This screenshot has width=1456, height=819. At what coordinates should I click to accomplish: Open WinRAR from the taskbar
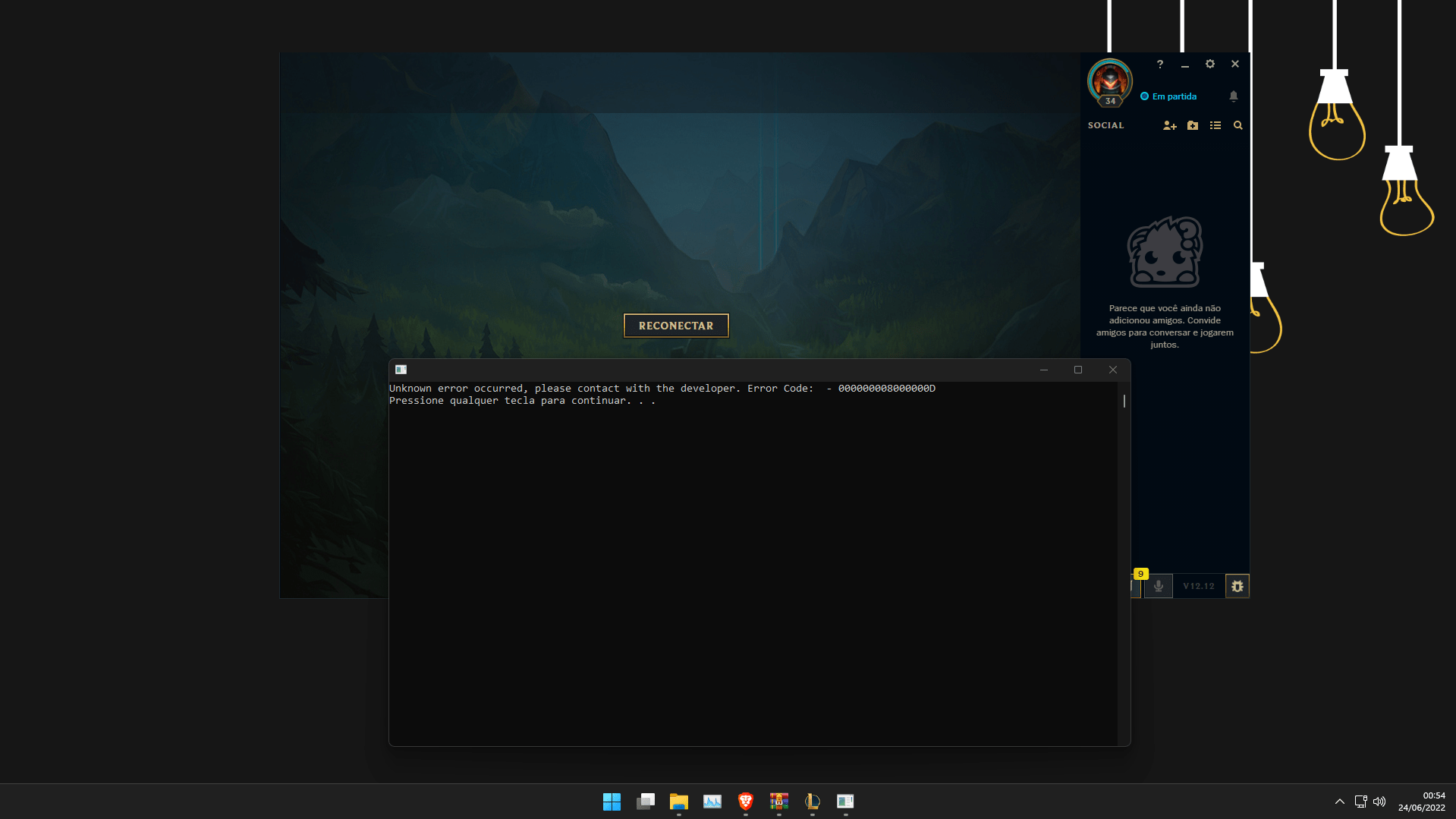coord(779,802)
